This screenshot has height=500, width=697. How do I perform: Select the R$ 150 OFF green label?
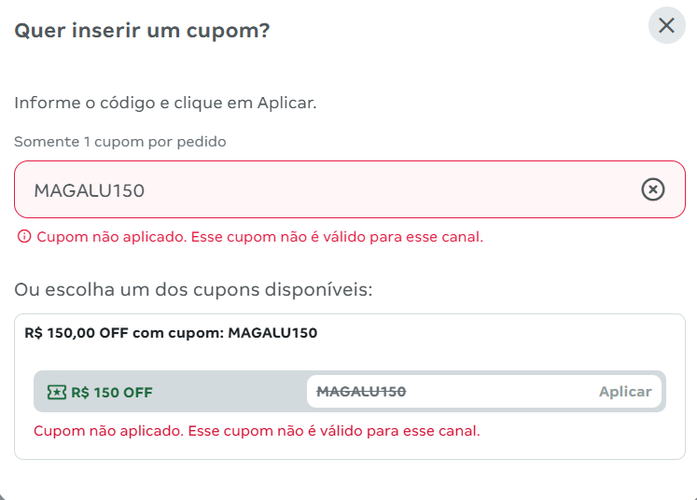pyautogui.click(x=111, y=392)
